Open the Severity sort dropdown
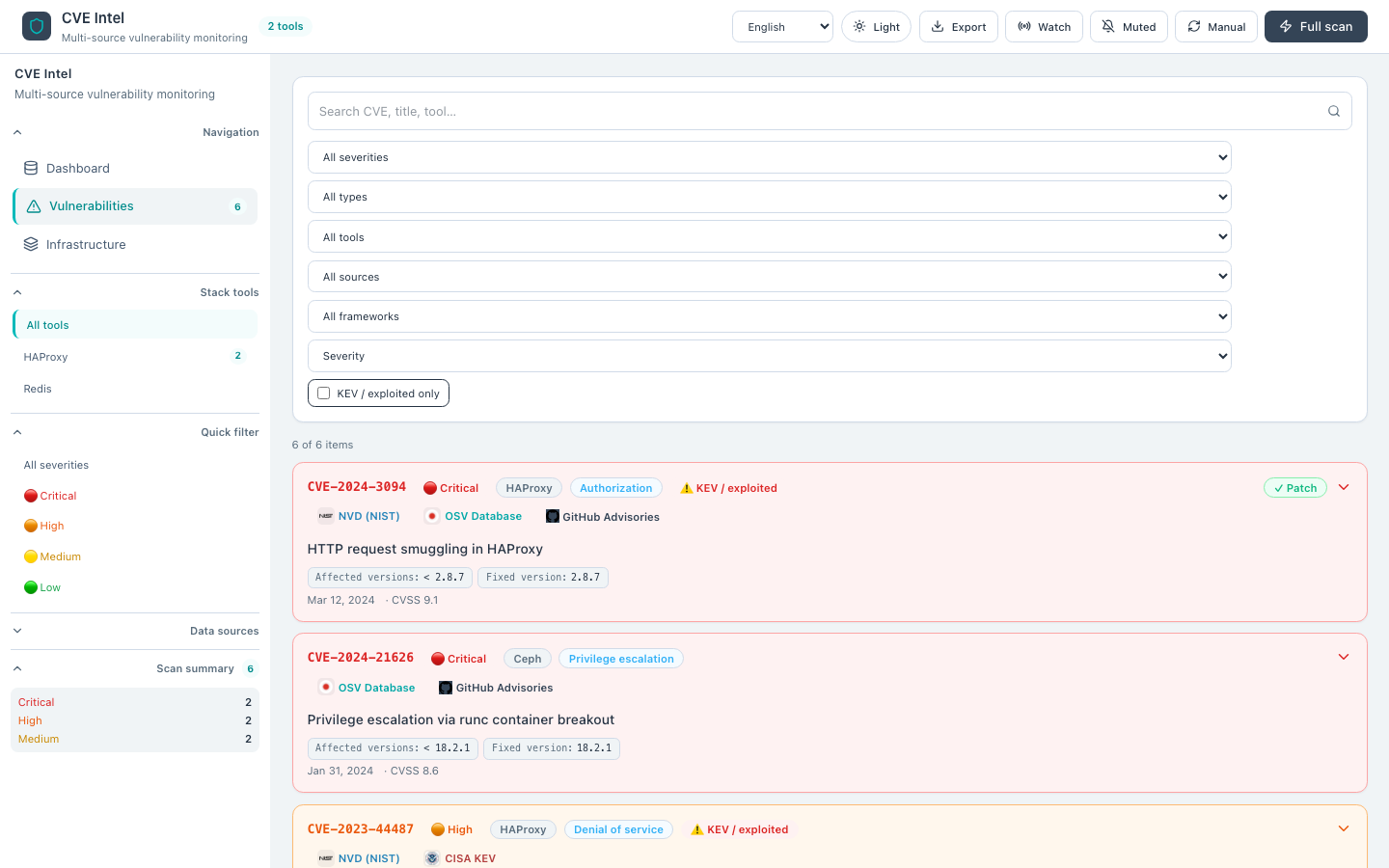Image resolution: width=1389 pixels, height=868 pixels. (770, 356)
